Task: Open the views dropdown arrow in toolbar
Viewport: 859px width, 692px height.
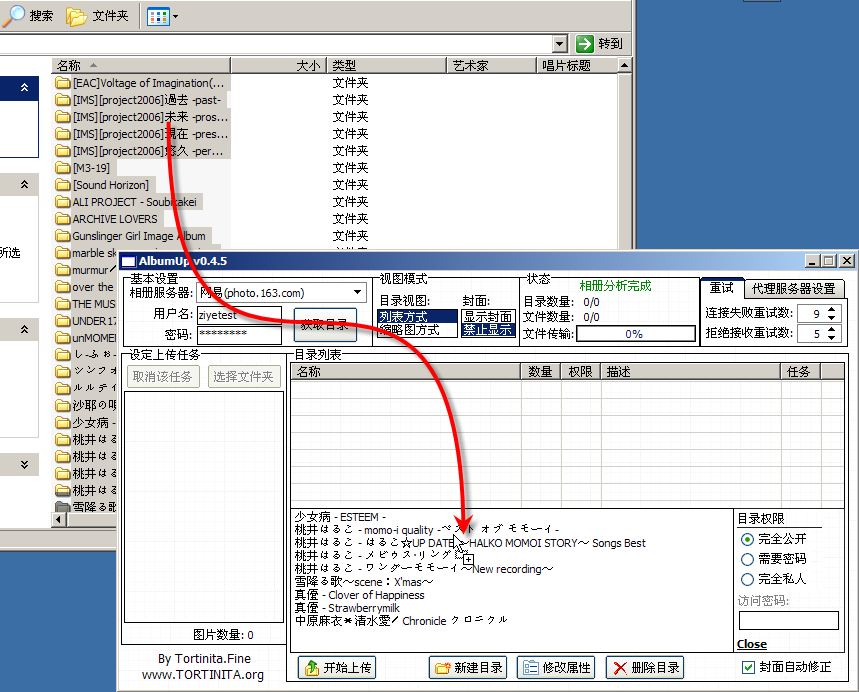Action: [x=175, y=16]
